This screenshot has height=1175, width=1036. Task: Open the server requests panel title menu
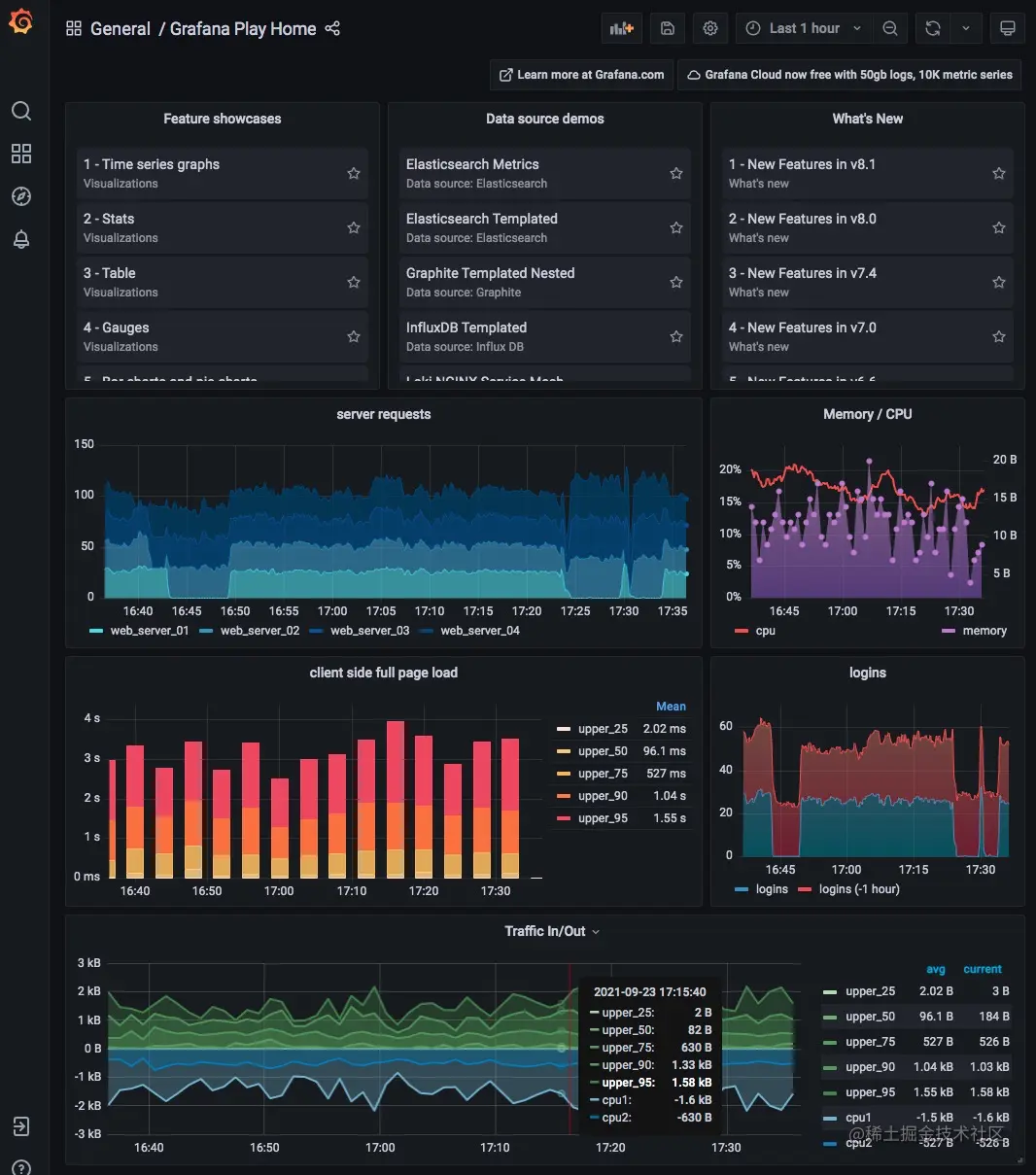[x=384, y=414]
